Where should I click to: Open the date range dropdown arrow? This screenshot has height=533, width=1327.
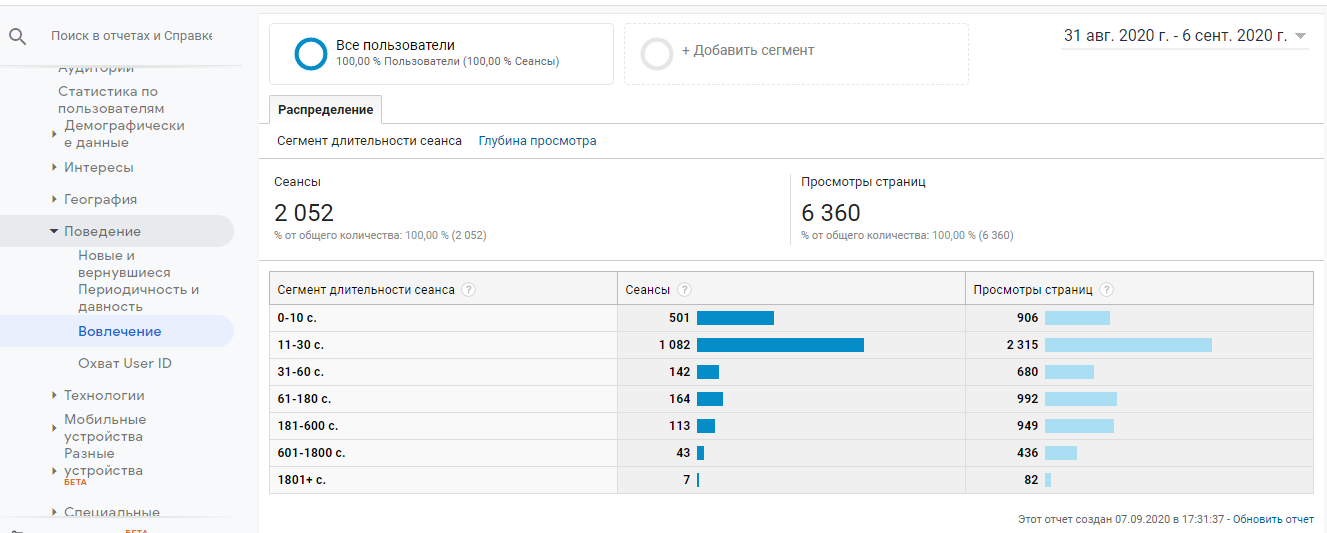[1300, 36]
